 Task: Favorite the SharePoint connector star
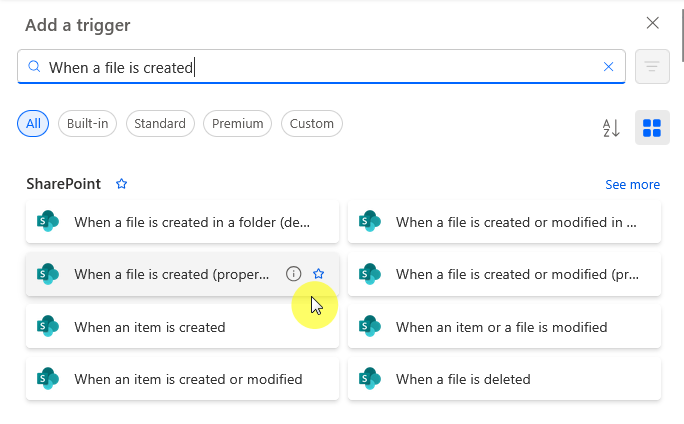point(121,184)
